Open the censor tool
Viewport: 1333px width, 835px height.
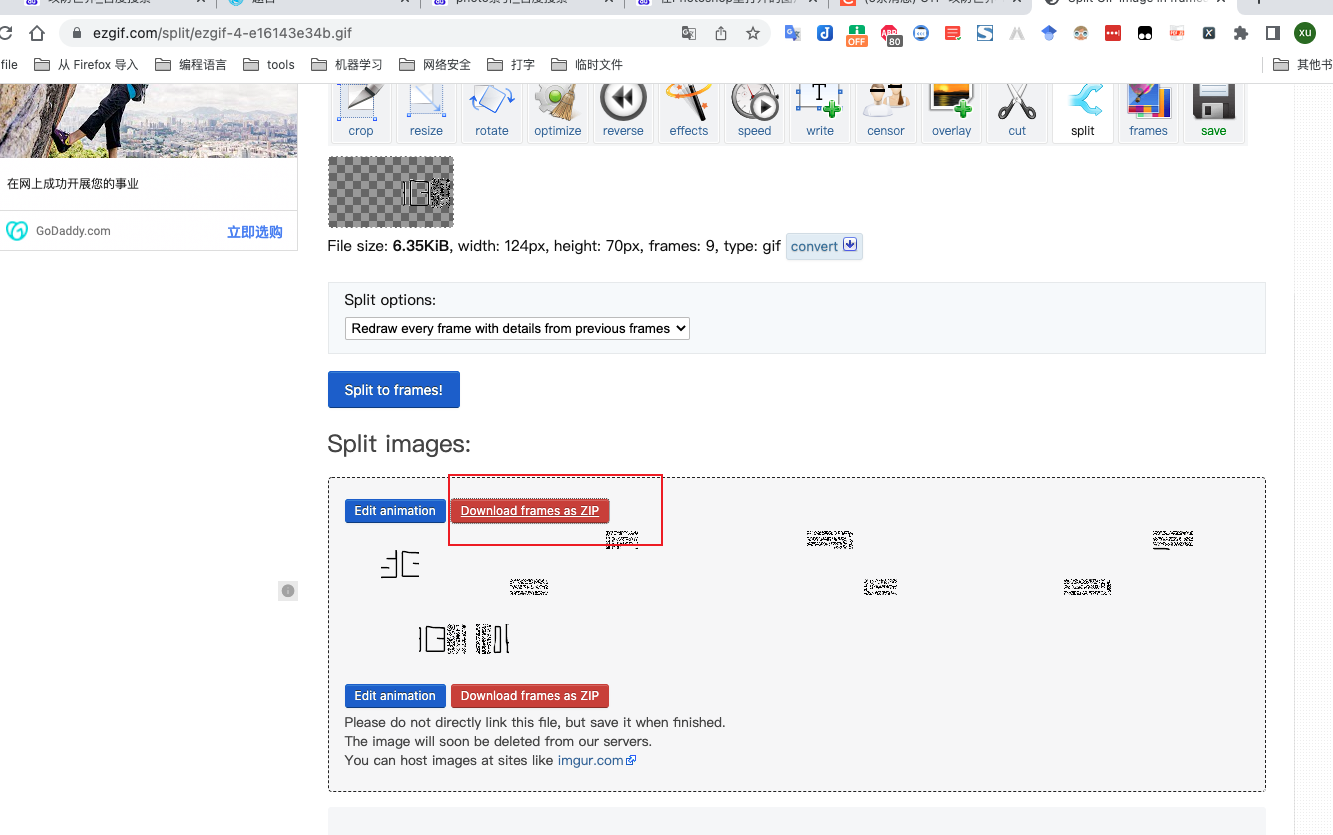pyautogui.click(x=885, y=112)
